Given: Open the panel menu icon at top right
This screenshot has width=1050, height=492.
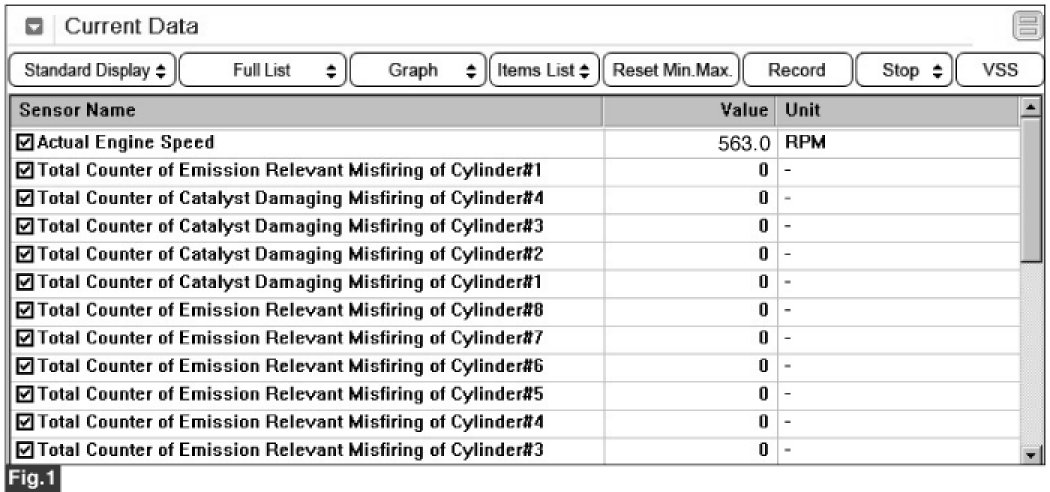Looking at the screenshot, I should (x=1026, y=26).
